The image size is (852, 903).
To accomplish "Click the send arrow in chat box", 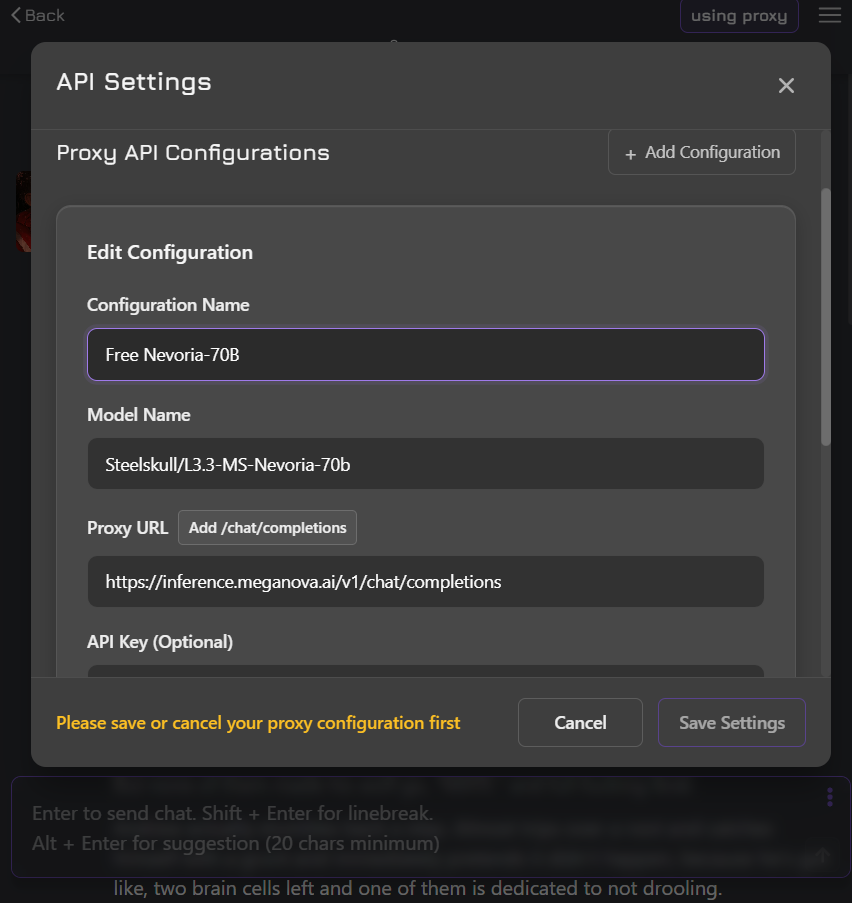I will click(822, 855).
